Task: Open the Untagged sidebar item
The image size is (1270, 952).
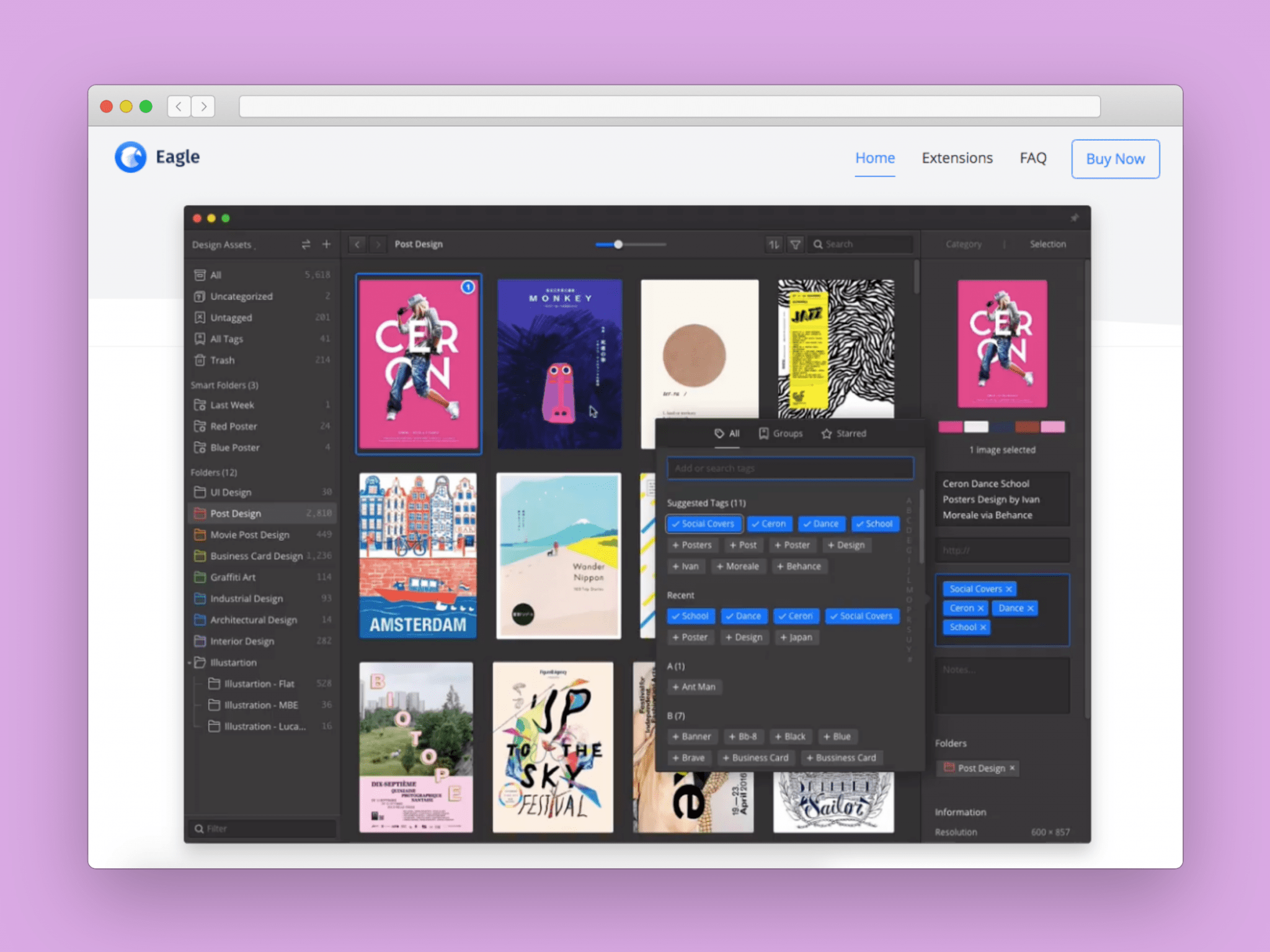Action: point(262,317)
